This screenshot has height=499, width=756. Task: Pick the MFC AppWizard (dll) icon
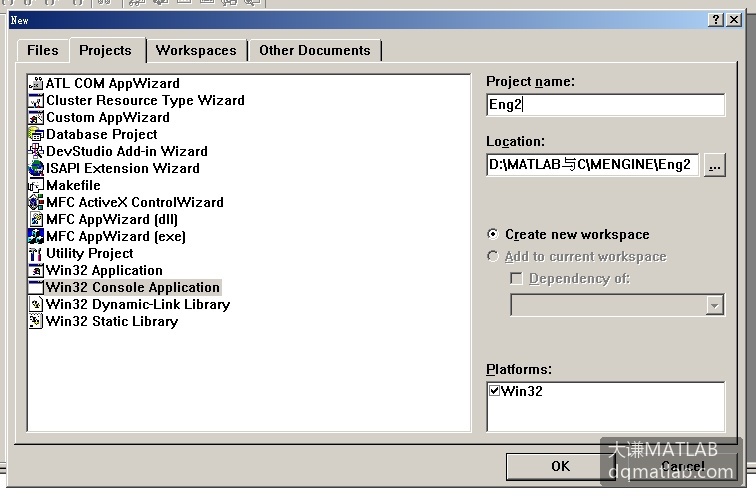(x=36, y=219)
